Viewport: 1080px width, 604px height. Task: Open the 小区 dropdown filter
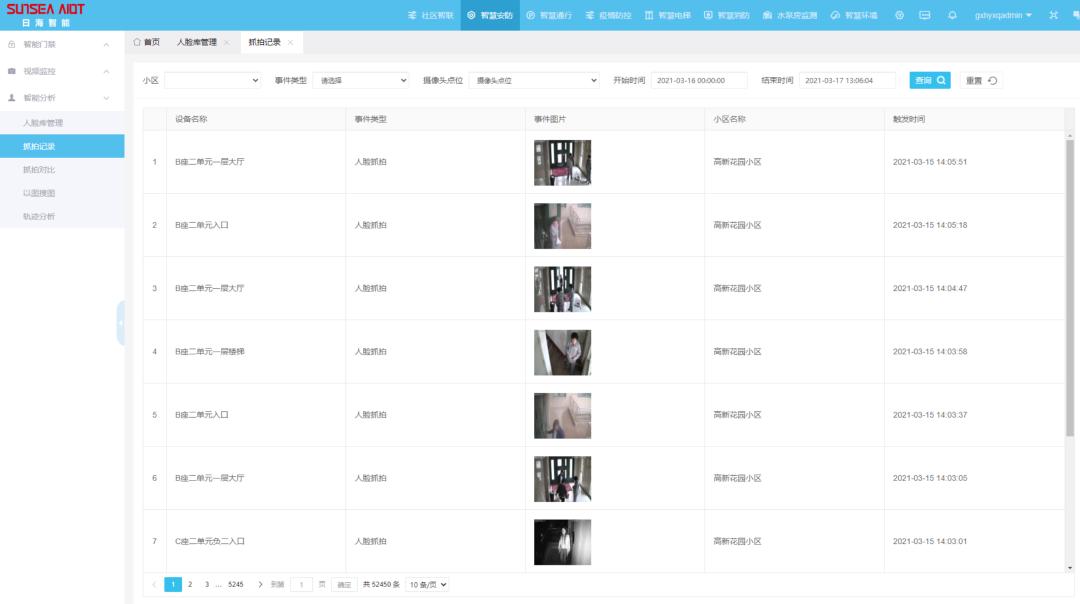tap(213, 80)
